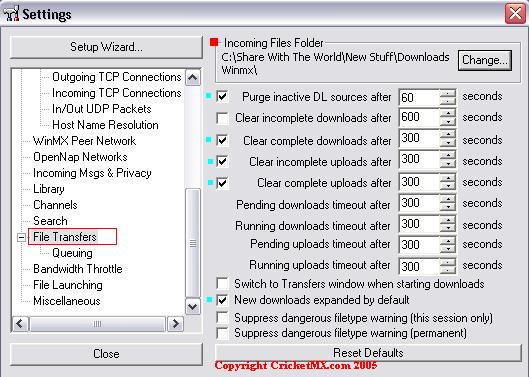The height and width of the screenshot is (377, 529).
Task: Select Incoming TCP Connections in tree
Action: pos(117,93)
